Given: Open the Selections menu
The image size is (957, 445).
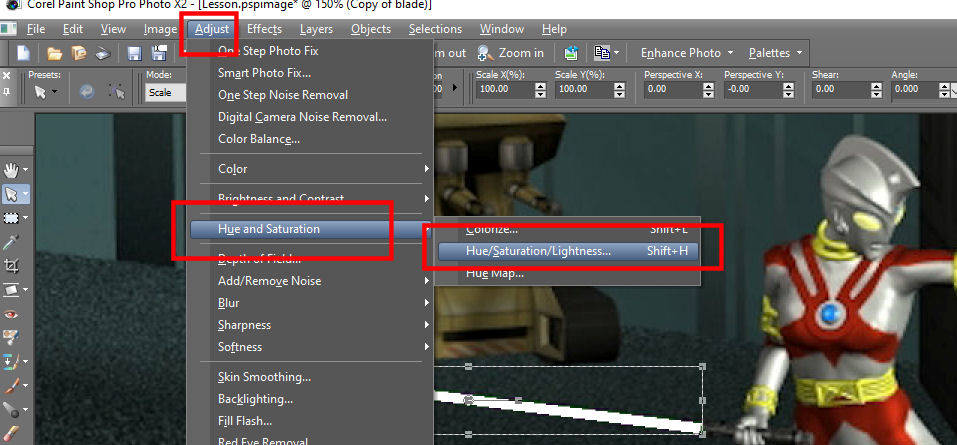Looking at the screenshot, I should [435, 29].
